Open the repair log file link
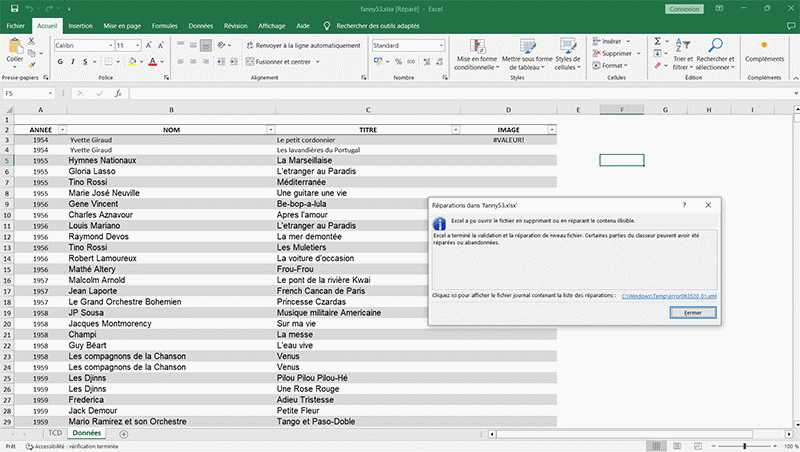Image resolution: width=800 pixels, height=452 pixels. point(669,296)
